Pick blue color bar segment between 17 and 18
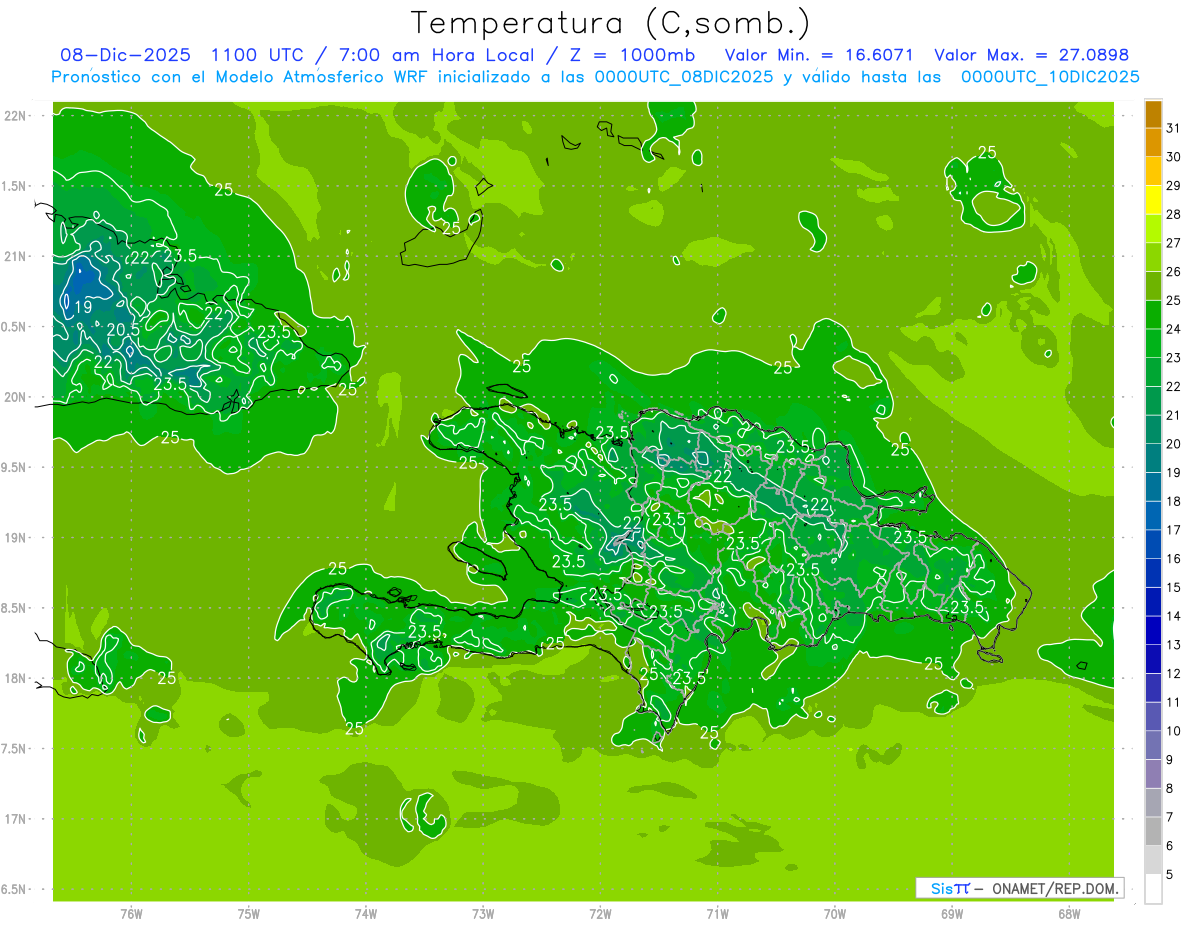Image resolution: width=1200 pixels, height=927 pixels. [1153, 516]
